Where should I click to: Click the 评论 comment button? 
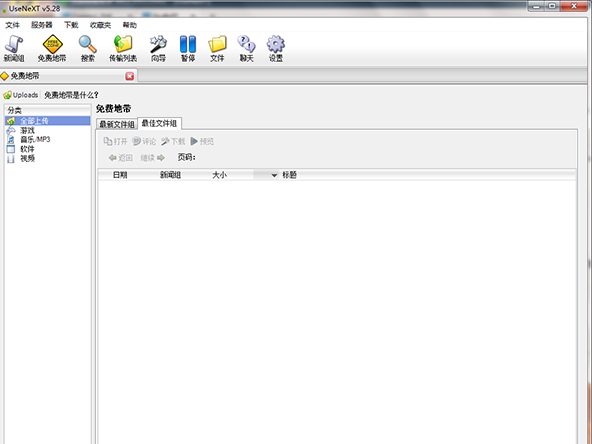point(144,141)
